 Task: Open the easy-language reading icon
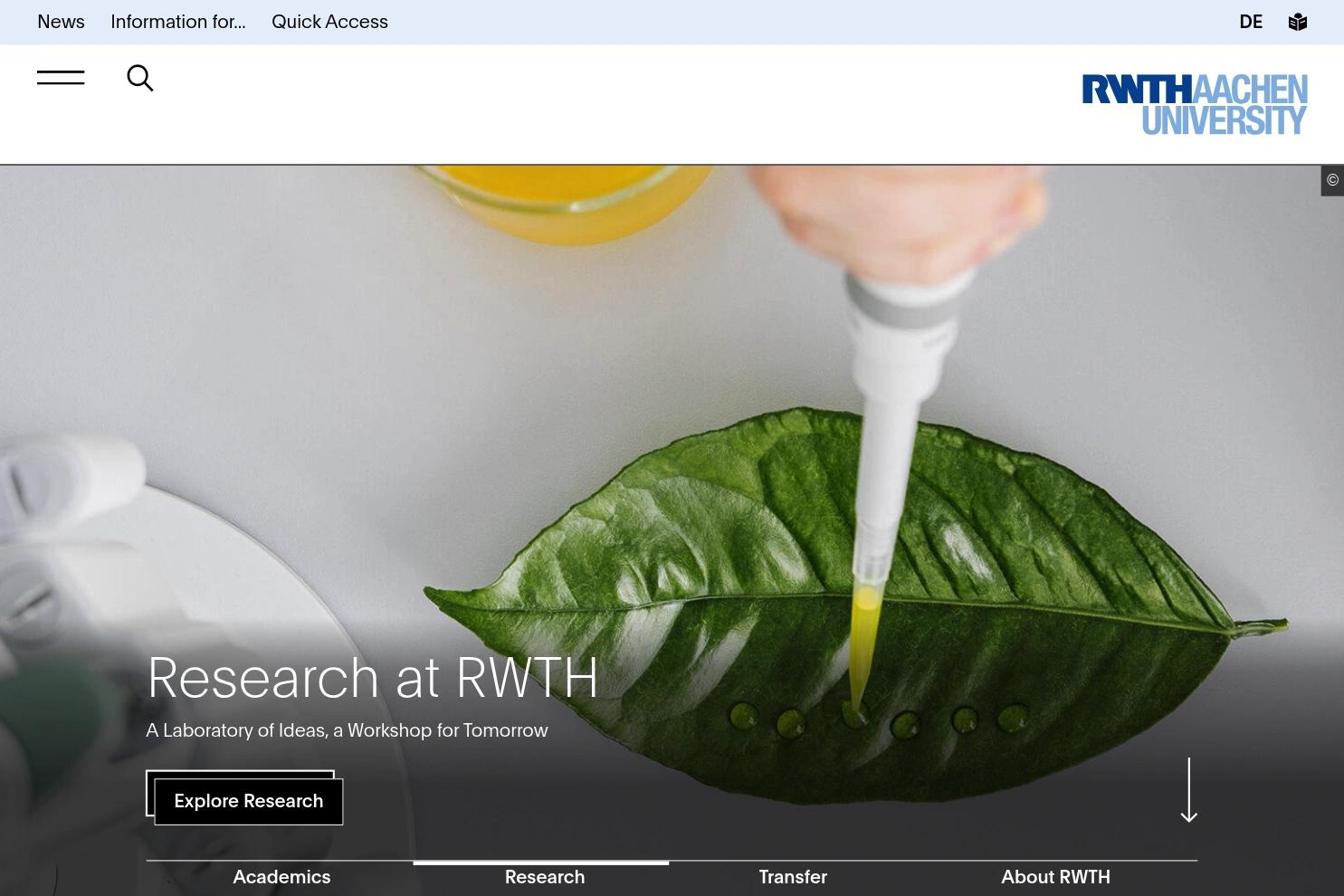(x=1298, y=22)
